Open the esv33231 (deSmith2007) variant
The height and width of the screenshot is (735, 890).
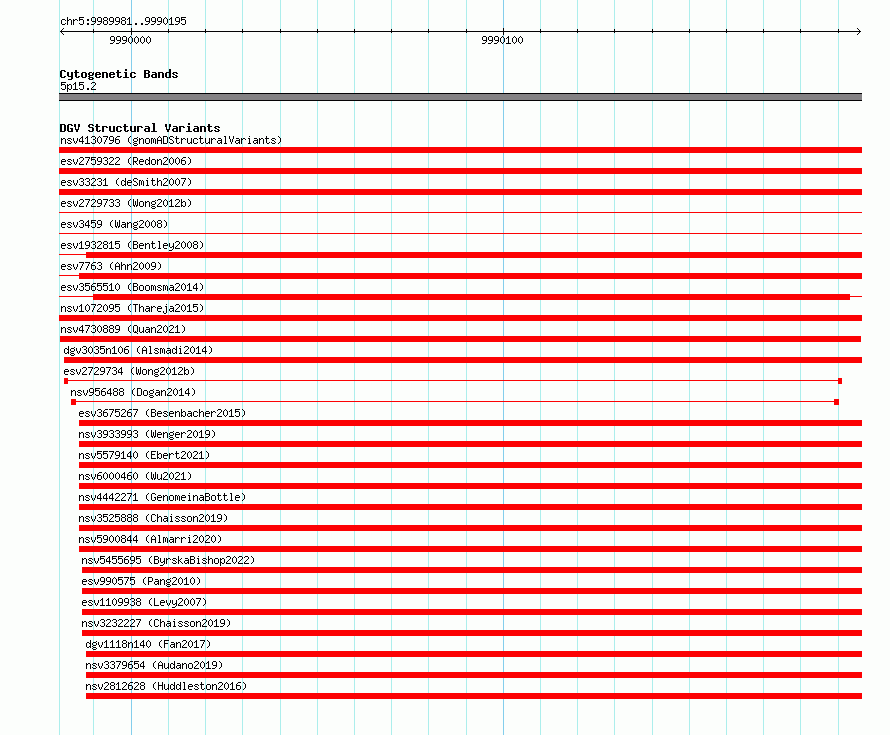point(126,182)
